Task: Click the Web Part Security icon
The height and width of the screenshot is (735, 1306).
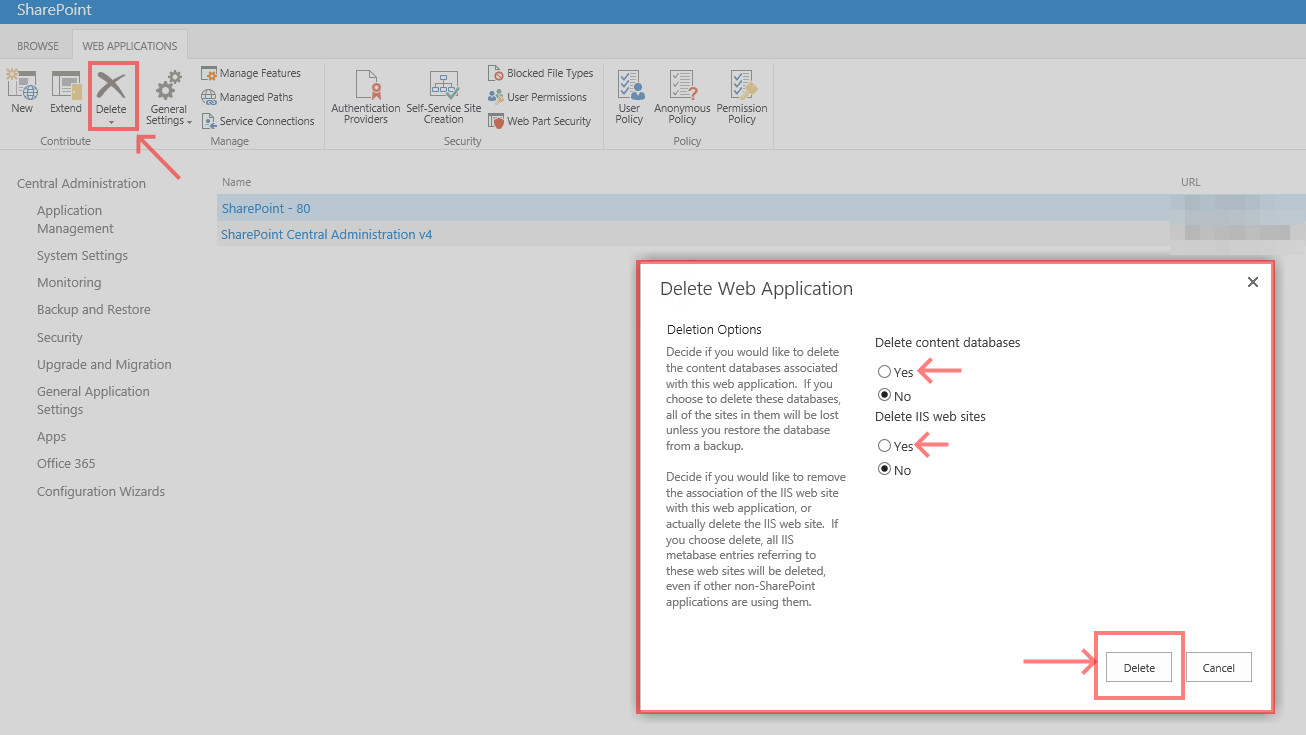Action: pos(496,121)
